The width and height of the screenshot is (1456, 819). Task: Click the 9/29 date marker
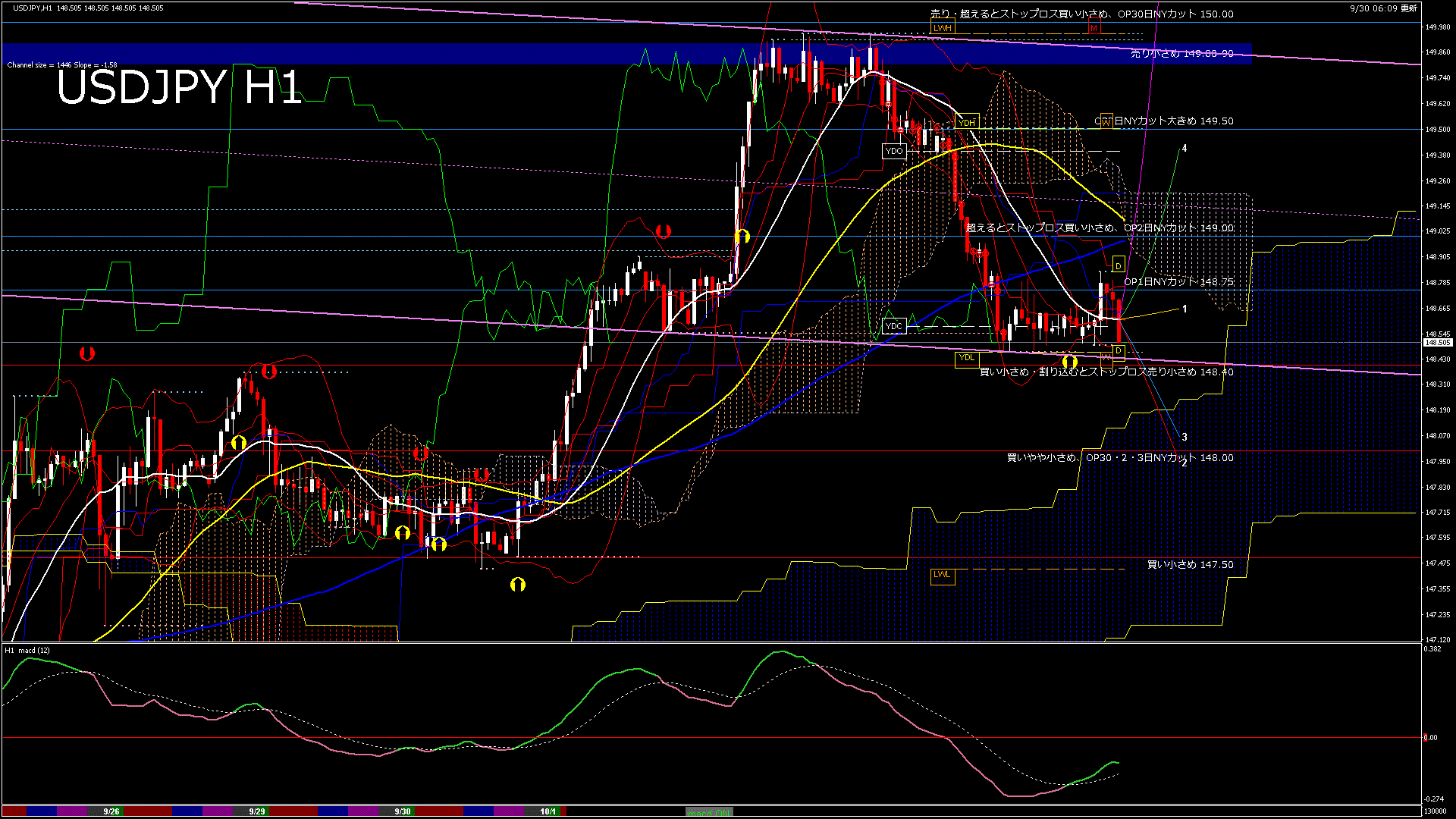tap(257, 811)
